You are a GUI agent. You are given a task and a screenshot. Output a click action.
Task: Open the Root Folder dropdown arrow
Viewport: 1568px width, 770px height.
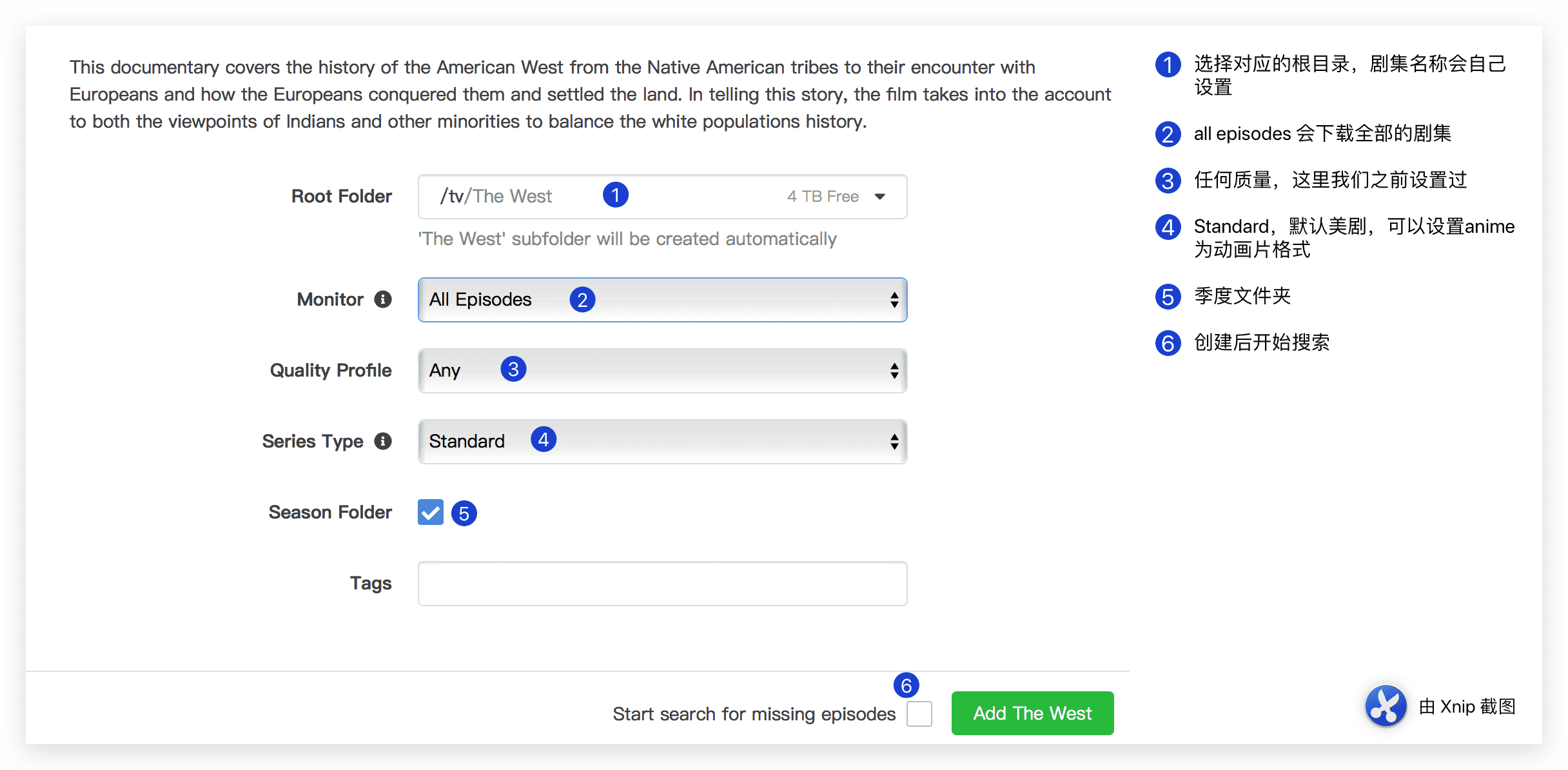click(880, 197)
